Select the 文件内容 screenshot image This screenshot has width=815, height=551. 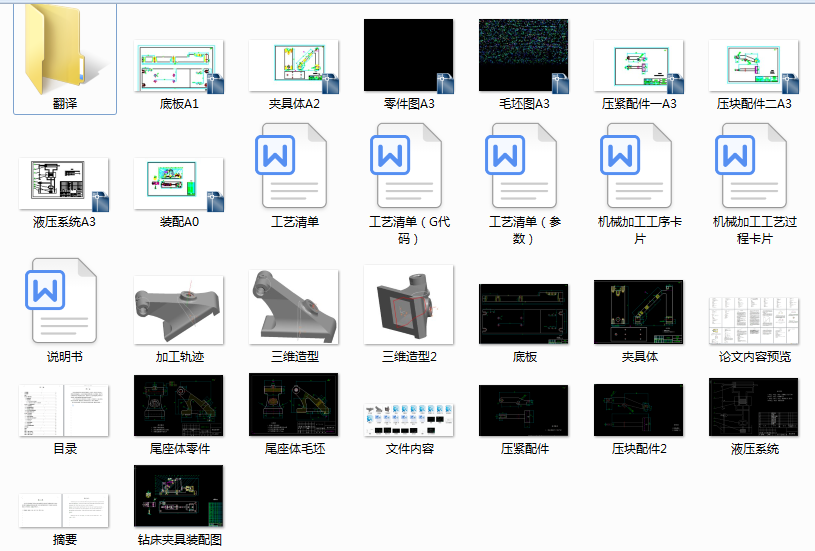409,419
